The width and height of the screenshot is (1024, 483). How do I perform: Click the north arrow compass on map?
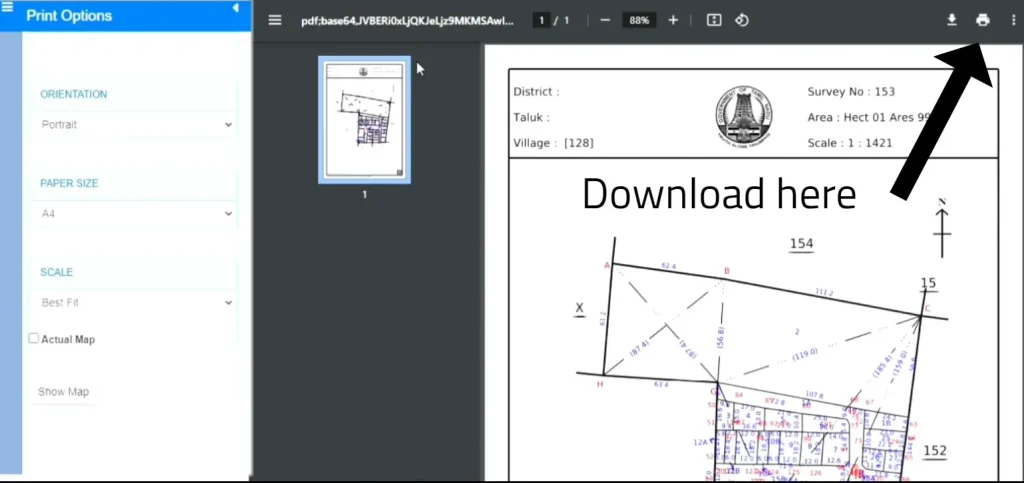tap(942, 228)
